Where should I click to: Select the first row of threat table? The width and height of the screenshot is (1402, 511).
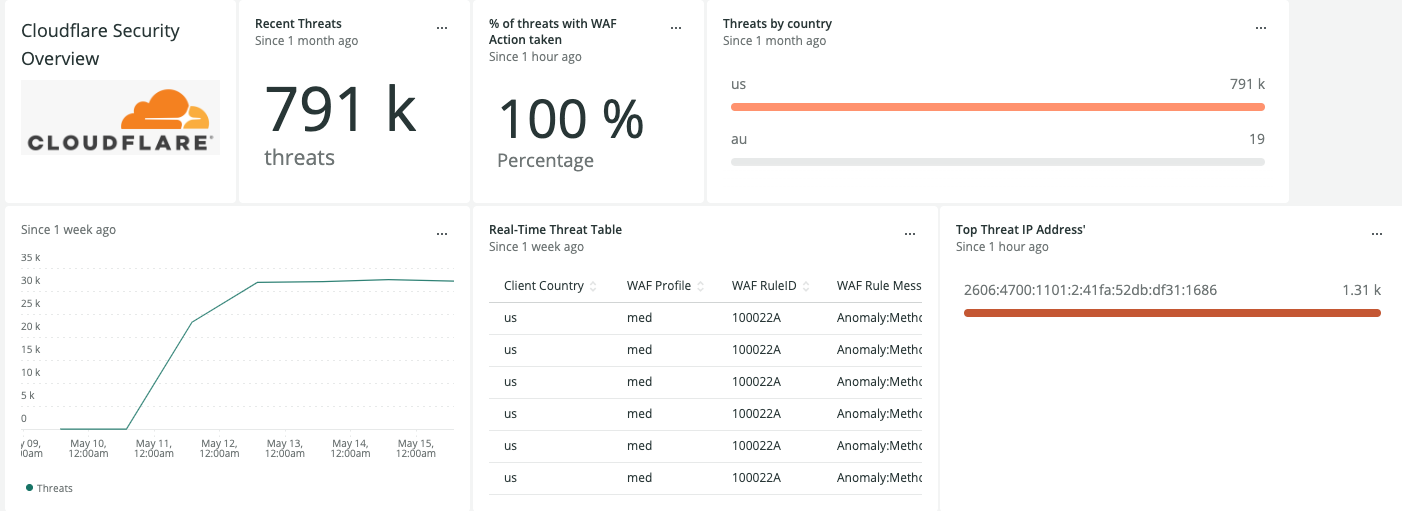(x=705, y=318)
